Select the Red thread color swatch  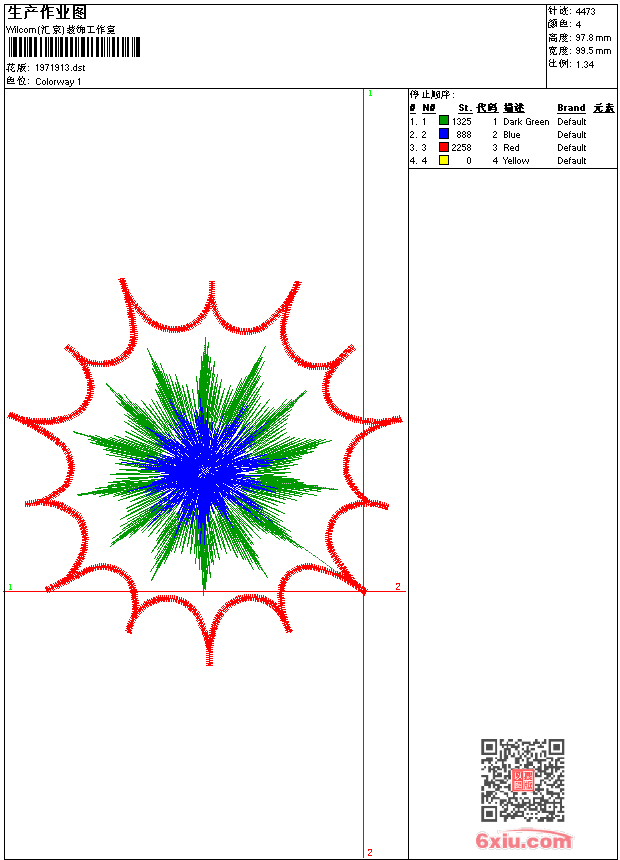(444, 147)
